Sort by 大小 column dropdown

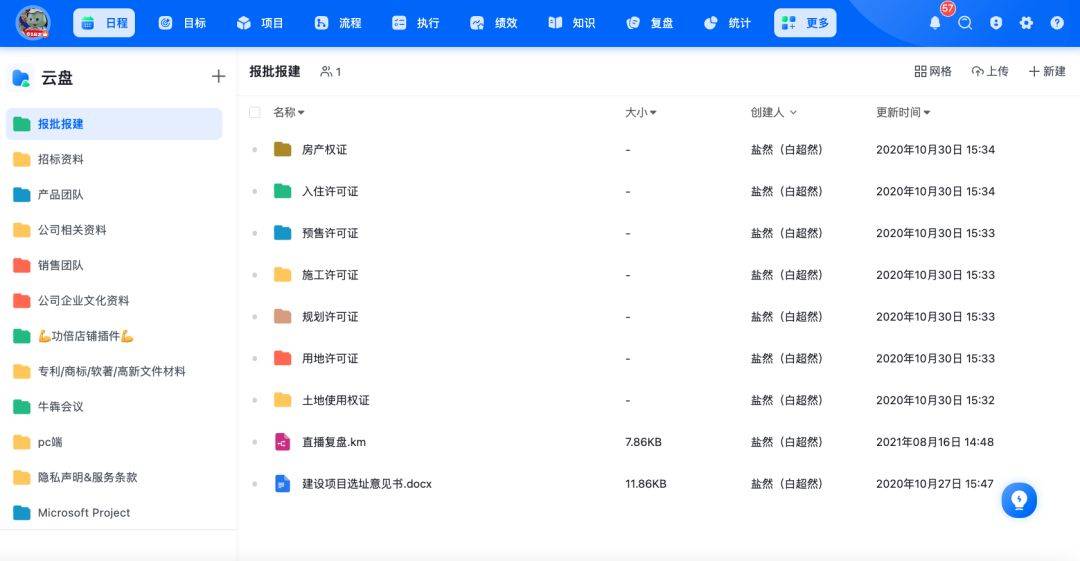[x=641, y=112]
